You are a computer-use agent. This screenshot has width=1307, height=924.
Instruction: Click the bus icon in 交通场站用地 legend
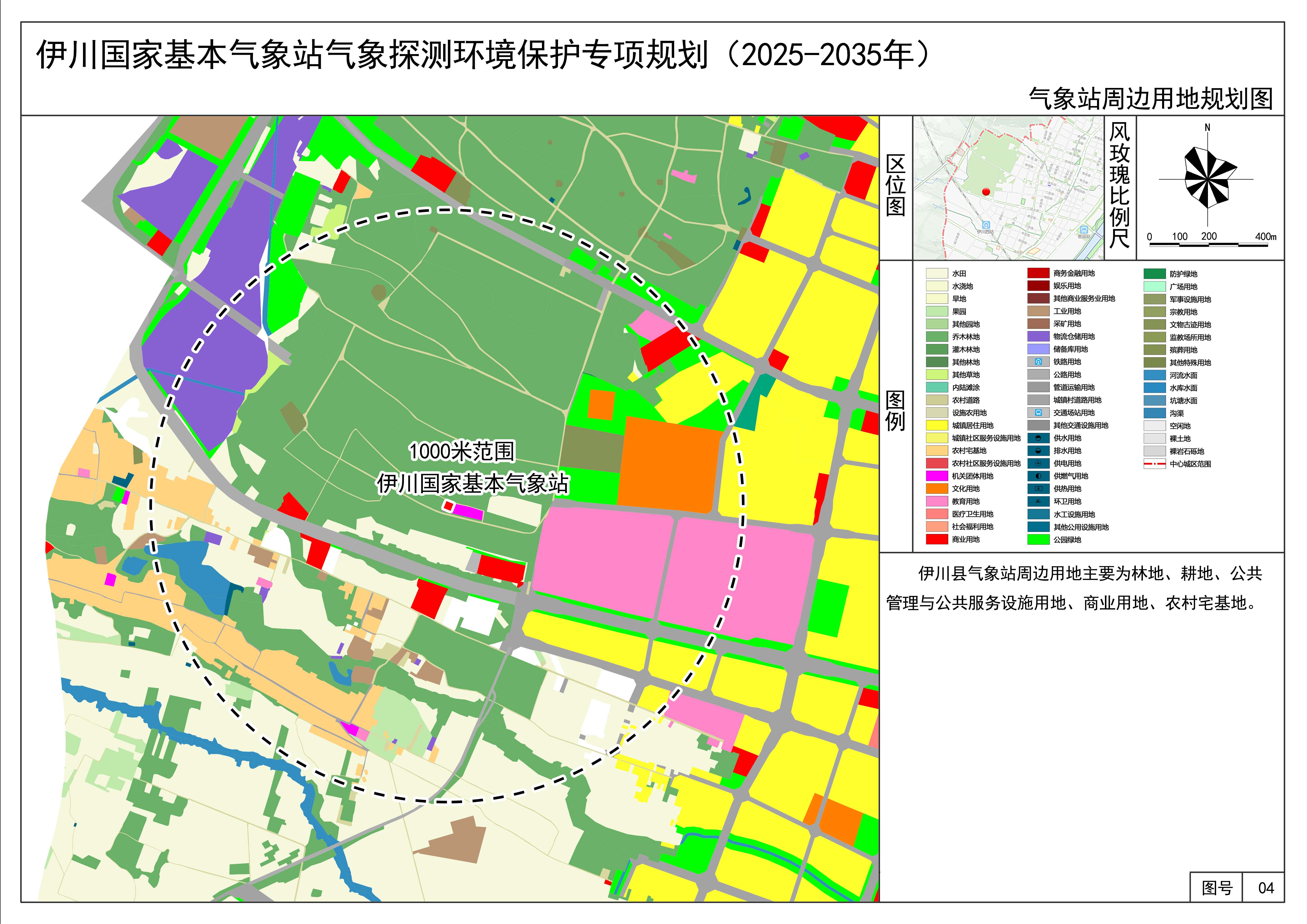coord(1038,413)
